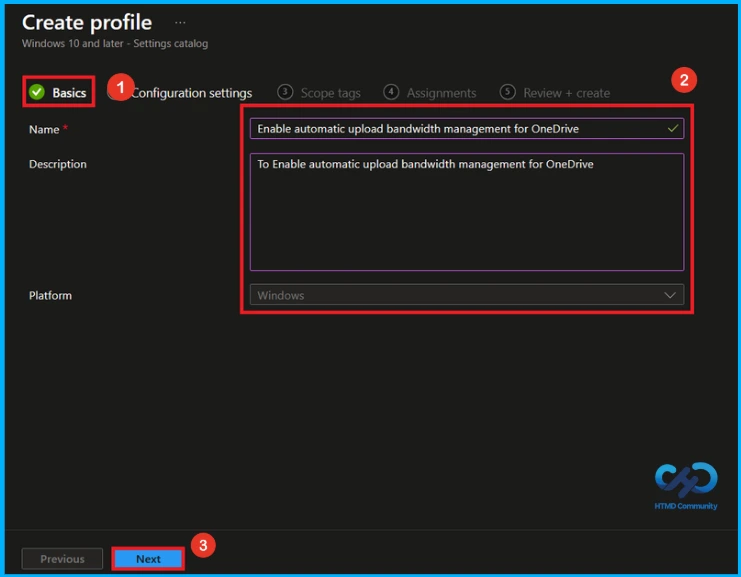Click the Next button

click(x=148, y=559)
